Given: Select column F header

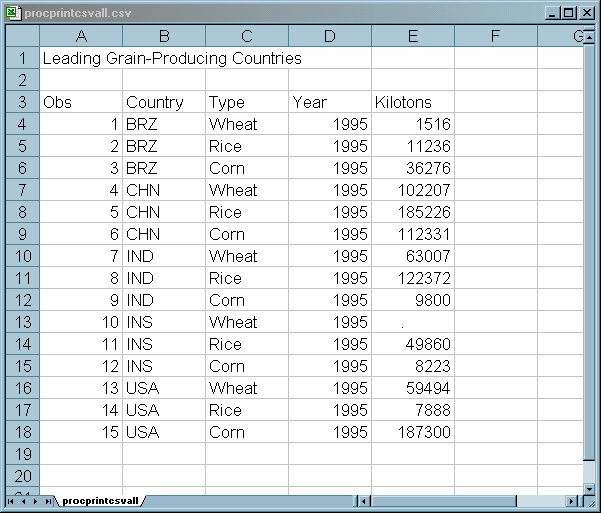Looking at the screenshot, I should pyautogui.click(x=496, y=36).
